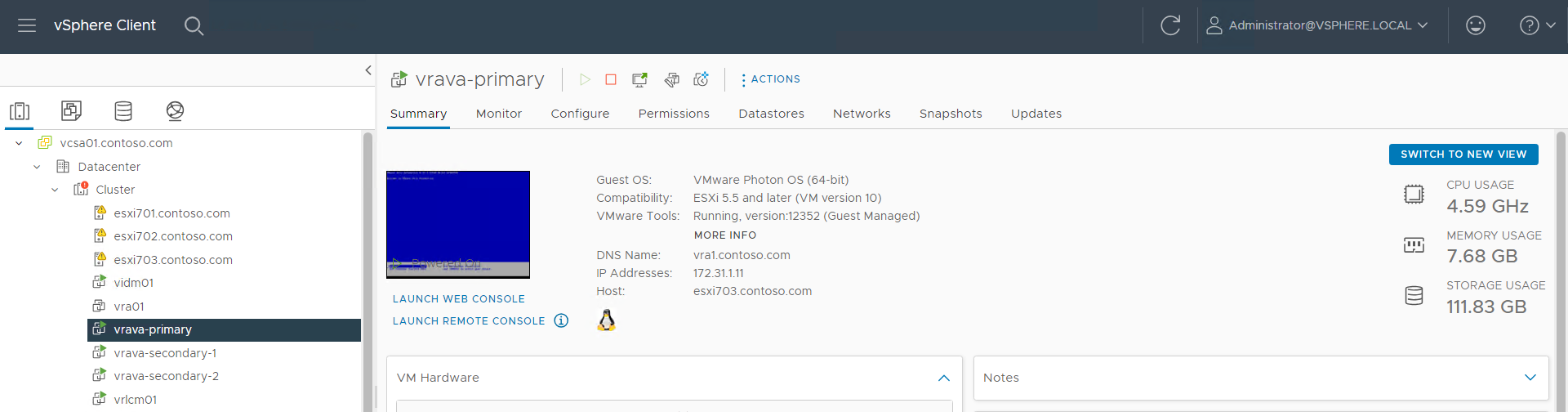
Task: Click the esxi703.contoso.com host value
Action: pos(753,291)
